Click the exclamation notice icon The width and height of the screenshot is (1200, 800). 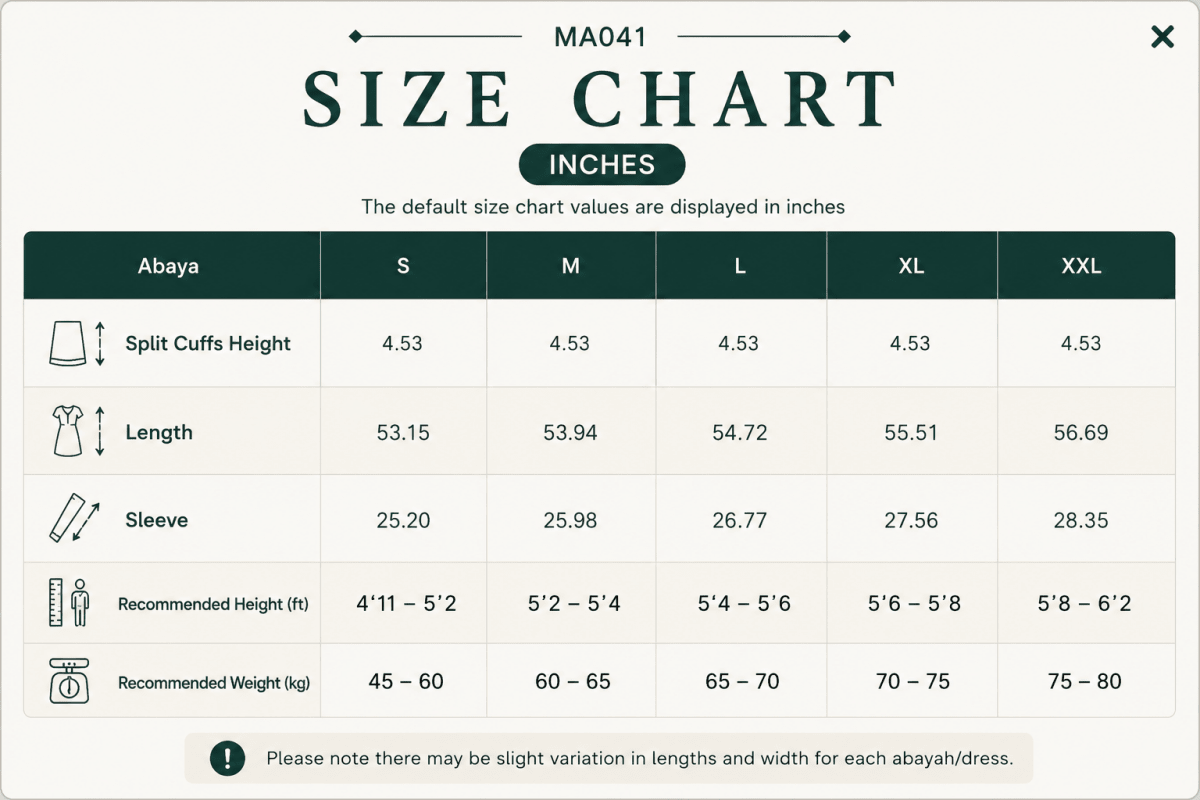pos(227,758)
